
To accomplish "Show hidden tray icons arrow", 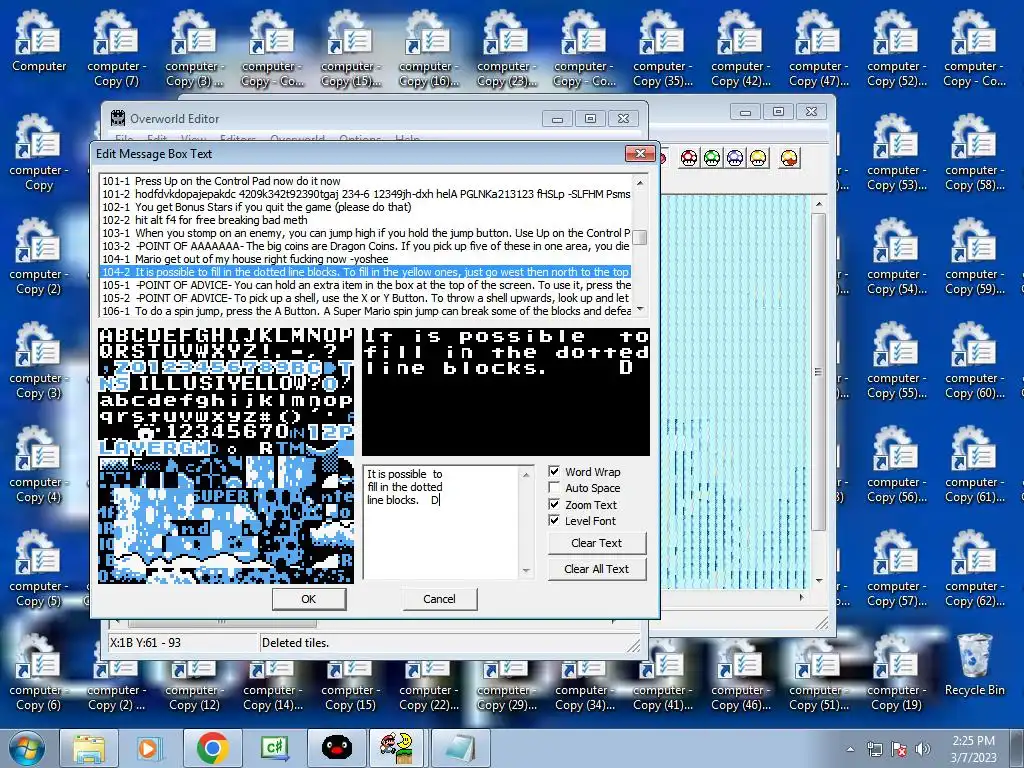I will pyautogui.click(x=850, y=750).
